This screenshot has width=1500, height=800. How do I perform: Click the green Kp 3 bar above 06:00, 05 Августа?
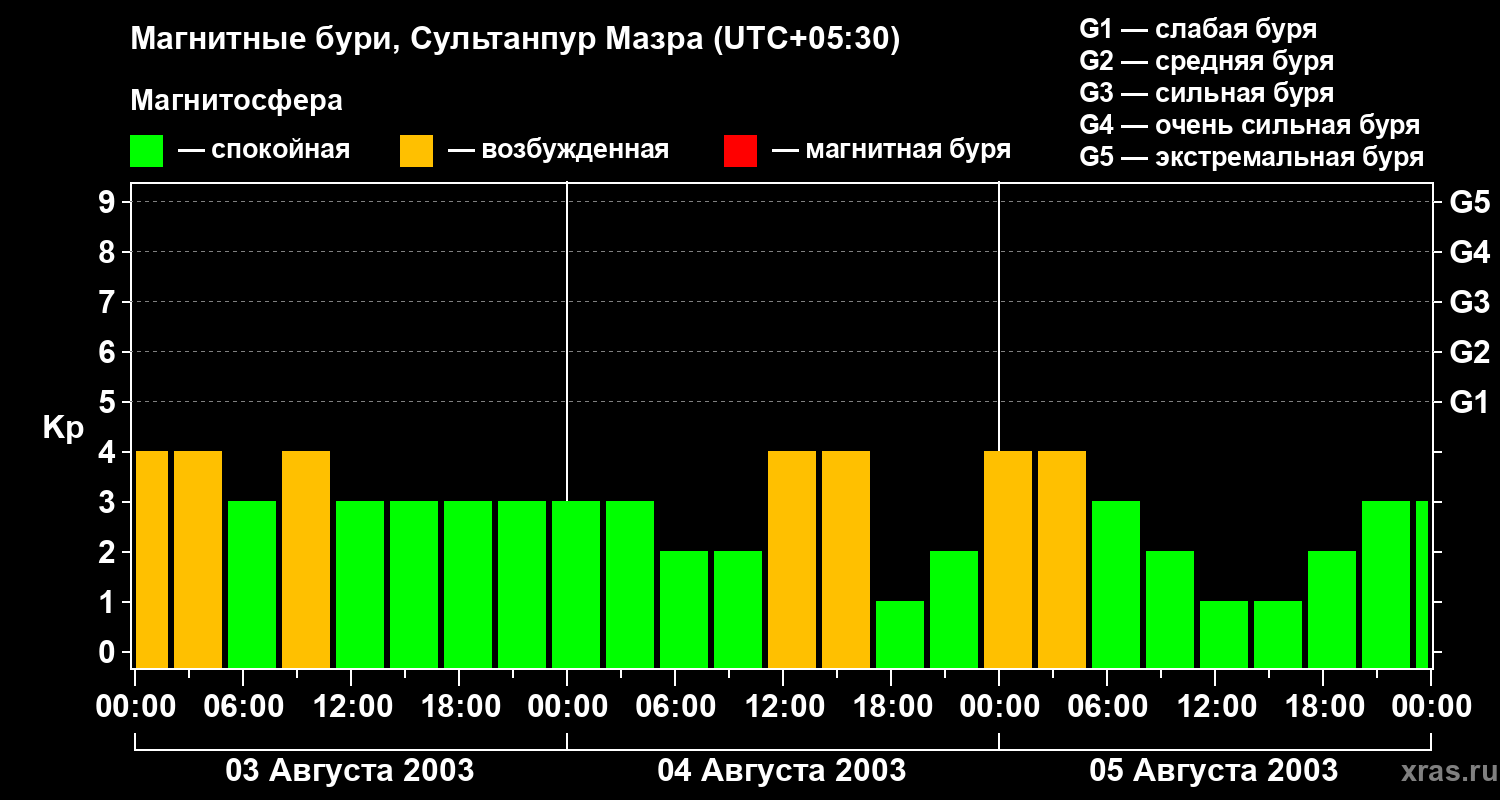point(1116,584)
